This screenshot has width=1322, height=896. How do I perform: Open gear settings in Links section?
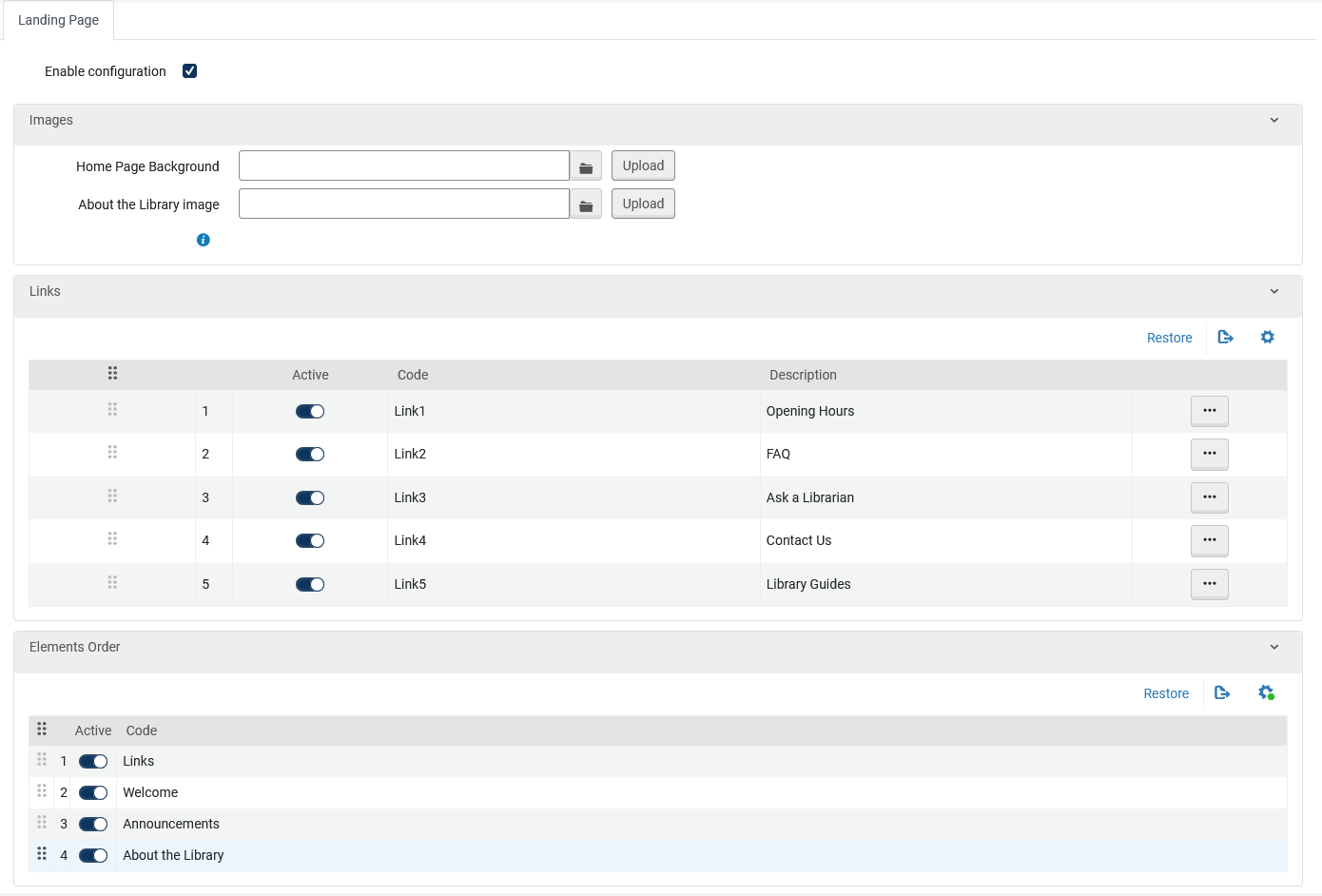coord(1267,338)
